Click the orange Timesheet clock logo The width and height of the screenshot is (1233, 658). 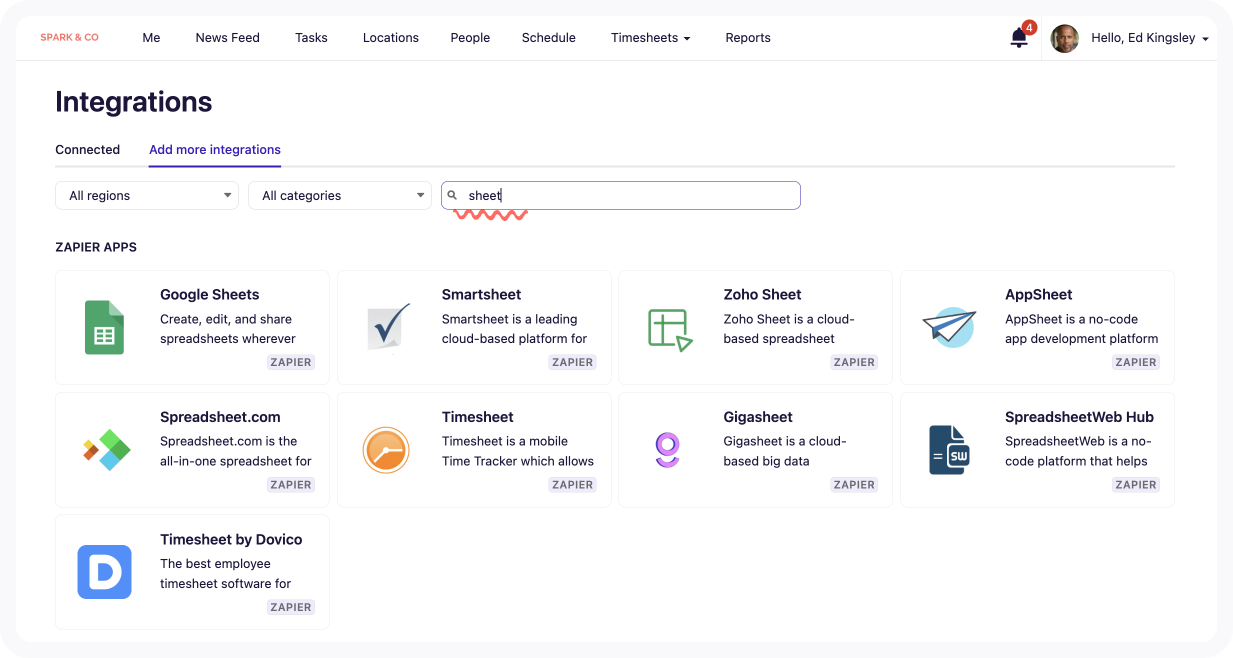[x=386, y=450]
